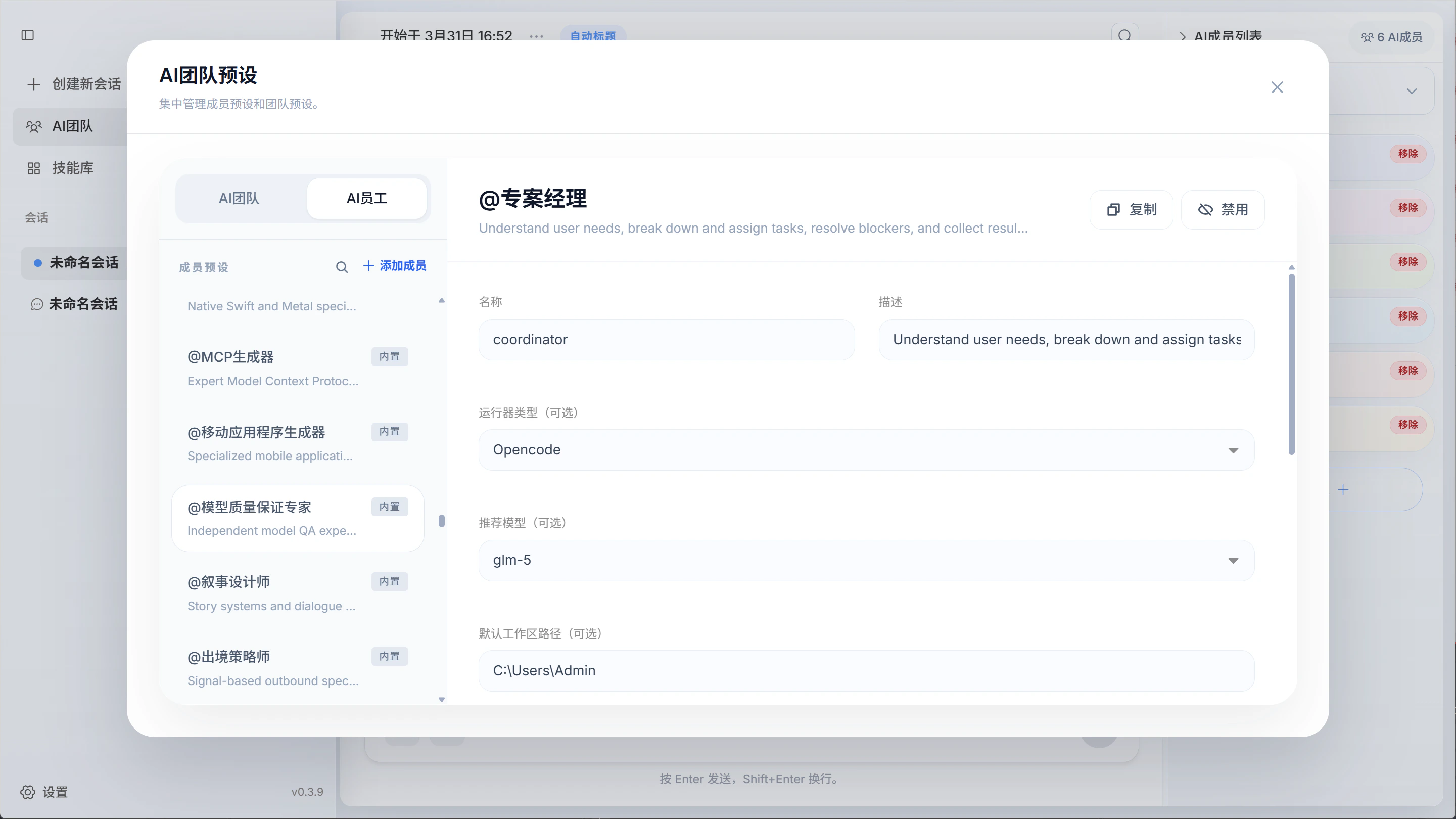Disable 专案经理 using the 禁用 toggle
The image size is (1456, 819).
click(1223, 209)
